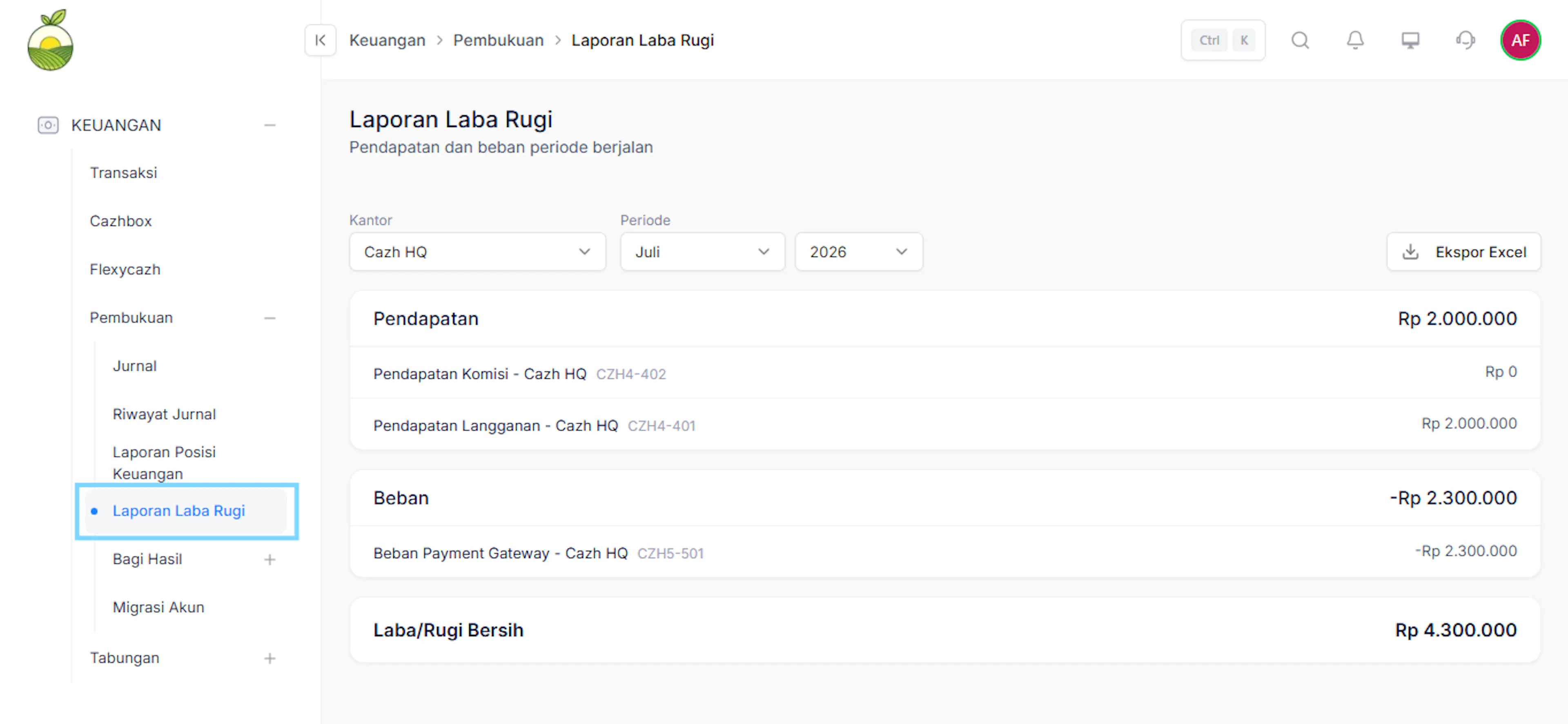Viewport: 1568px width, 724px height.
Task: Click the Ctrl K shortcut box
Action: click(x=1223, y=40)
